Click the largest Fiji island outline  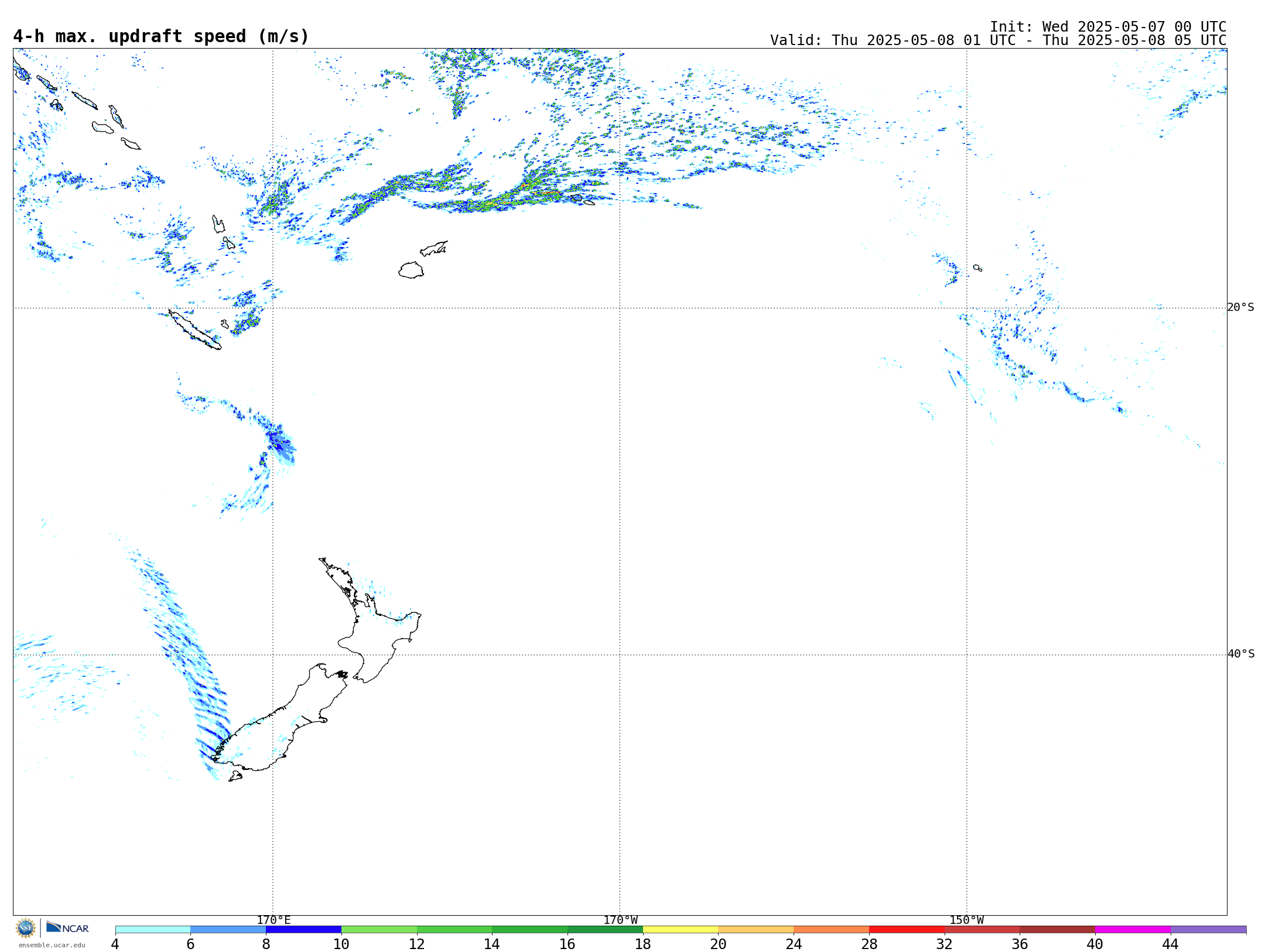(x=411, y=270)
